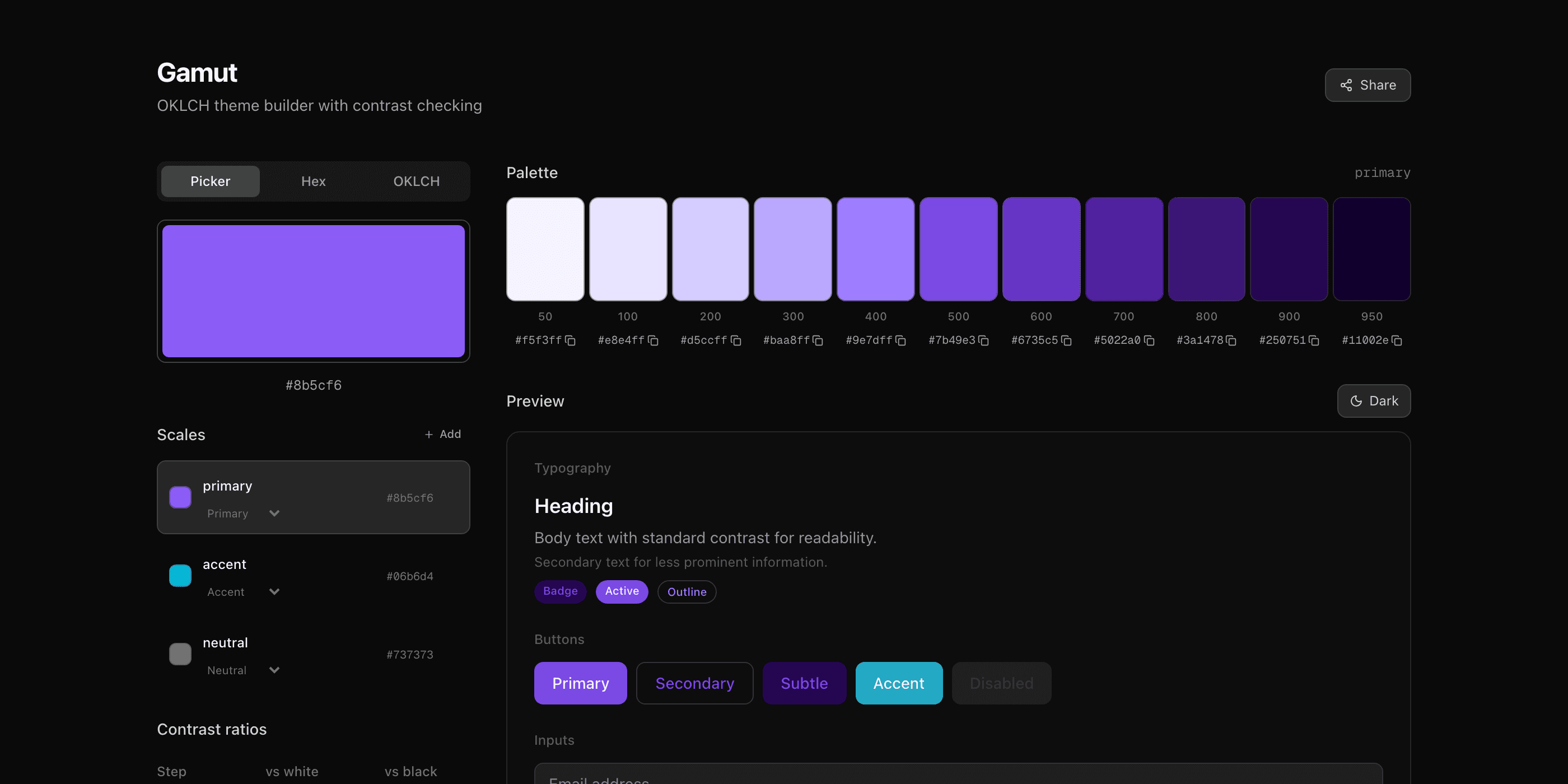The image size is (1568, 784).
Task: Copy the #d5ccff hex code icon
Action: [x=736, y=340]
